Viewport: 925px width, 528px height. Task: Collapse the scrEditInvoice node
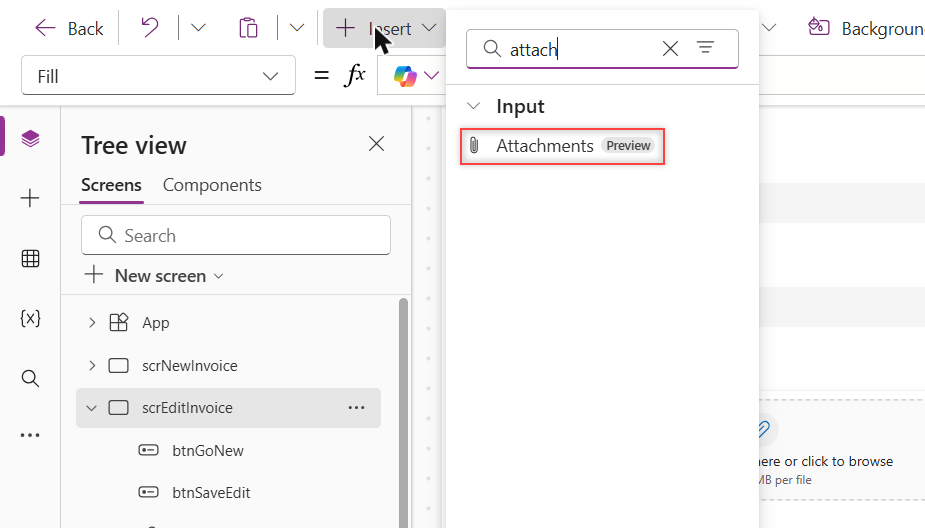coord(91,408)
